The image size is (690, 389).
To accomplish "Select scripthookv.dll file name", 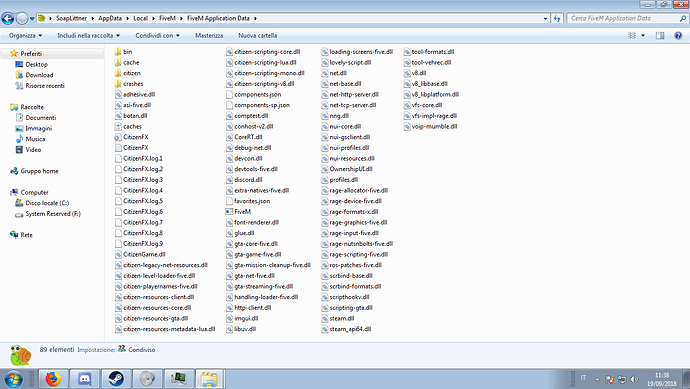I will point(349,297).
